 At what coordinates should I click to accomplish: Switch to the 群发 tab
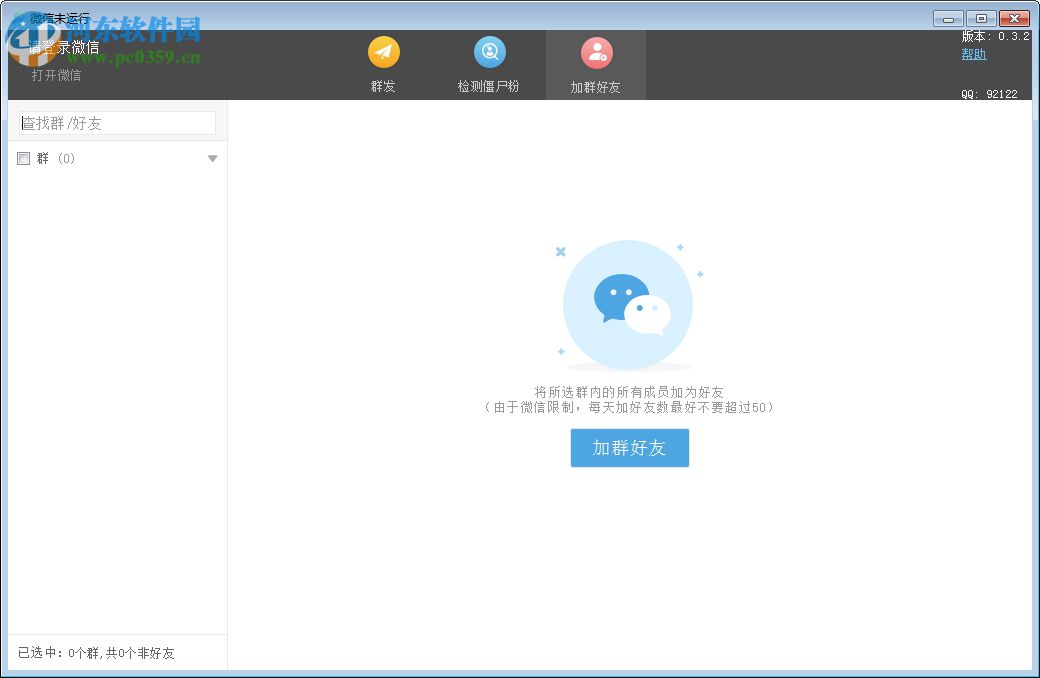(383, 65)
